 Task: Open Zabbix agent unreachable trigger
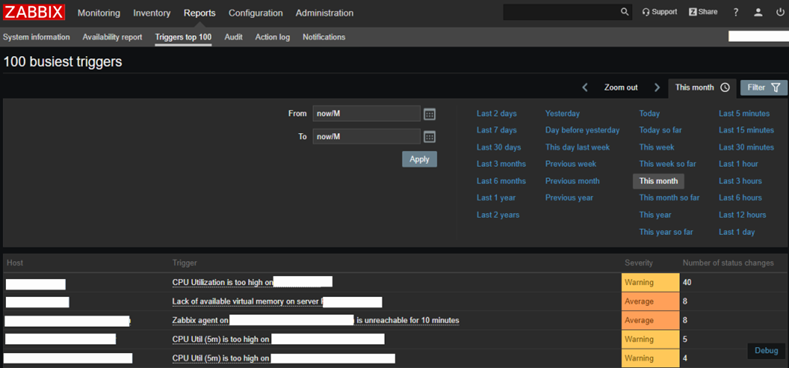315,320
